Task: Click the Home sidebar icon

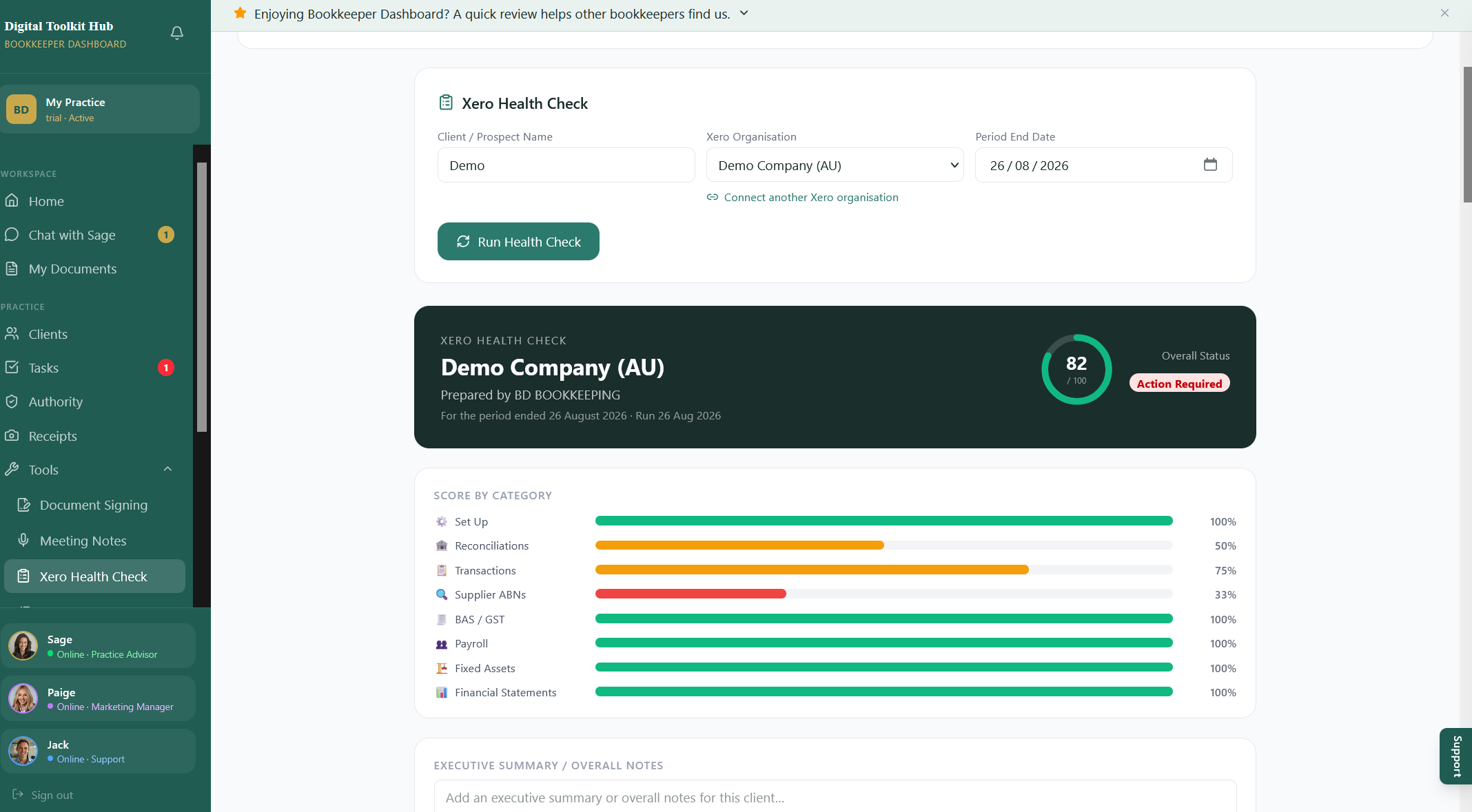Action: click(12, 200)
